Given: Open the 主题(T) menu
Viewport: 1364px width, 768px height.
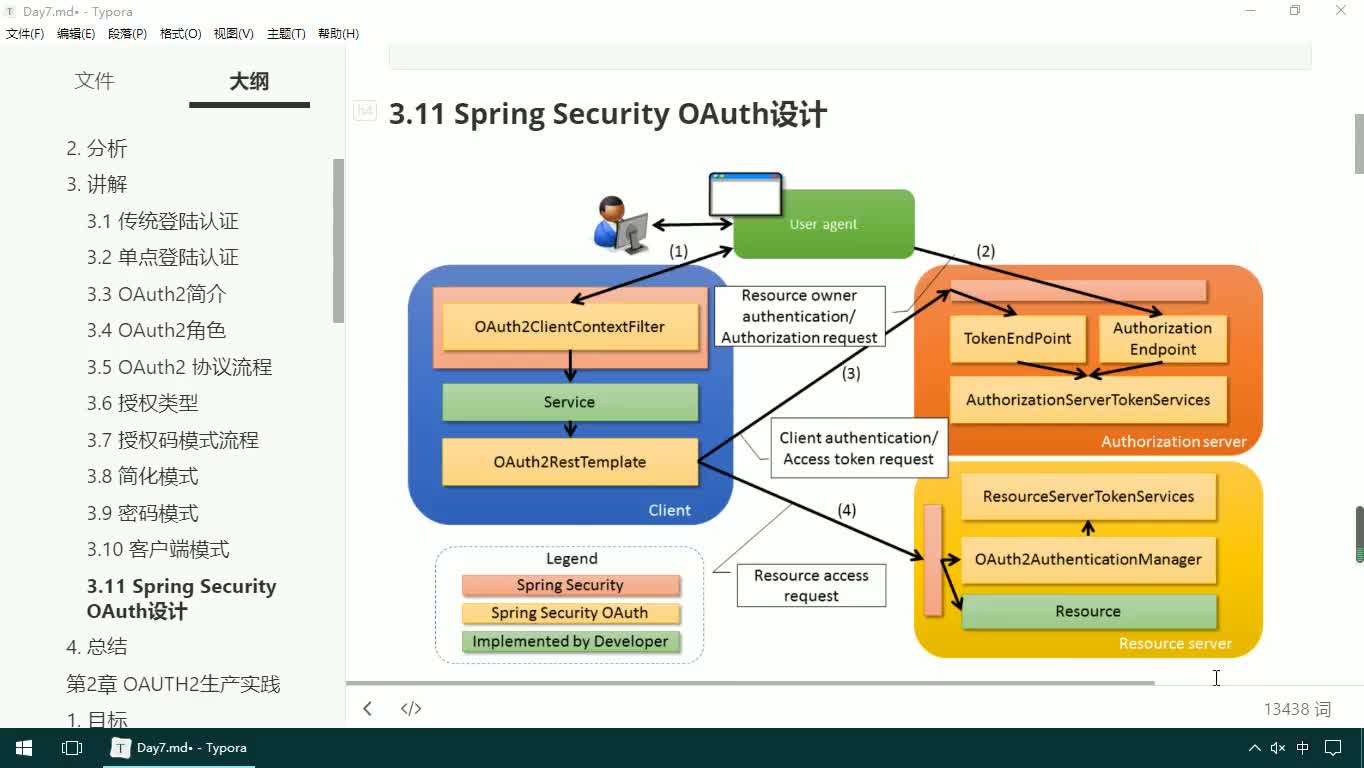Looking at the screenshot, I should [x=286, y=33].
